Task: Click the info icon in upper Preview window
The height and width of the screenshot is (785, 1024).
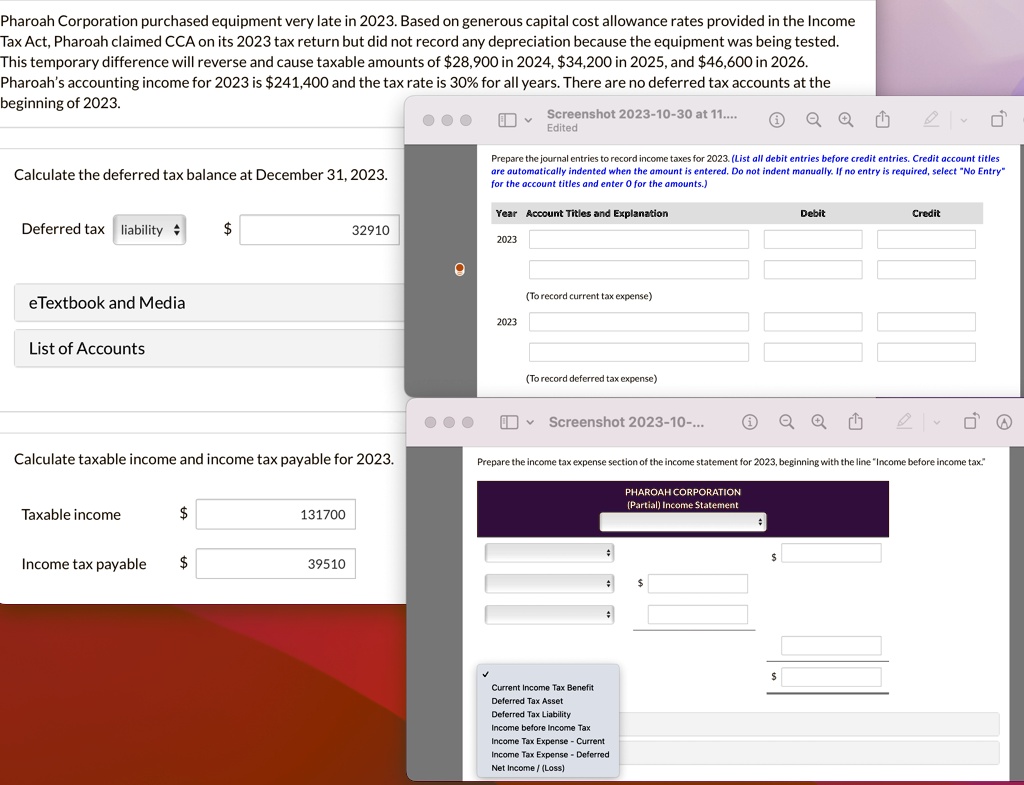Action: (x=776, y=120)
